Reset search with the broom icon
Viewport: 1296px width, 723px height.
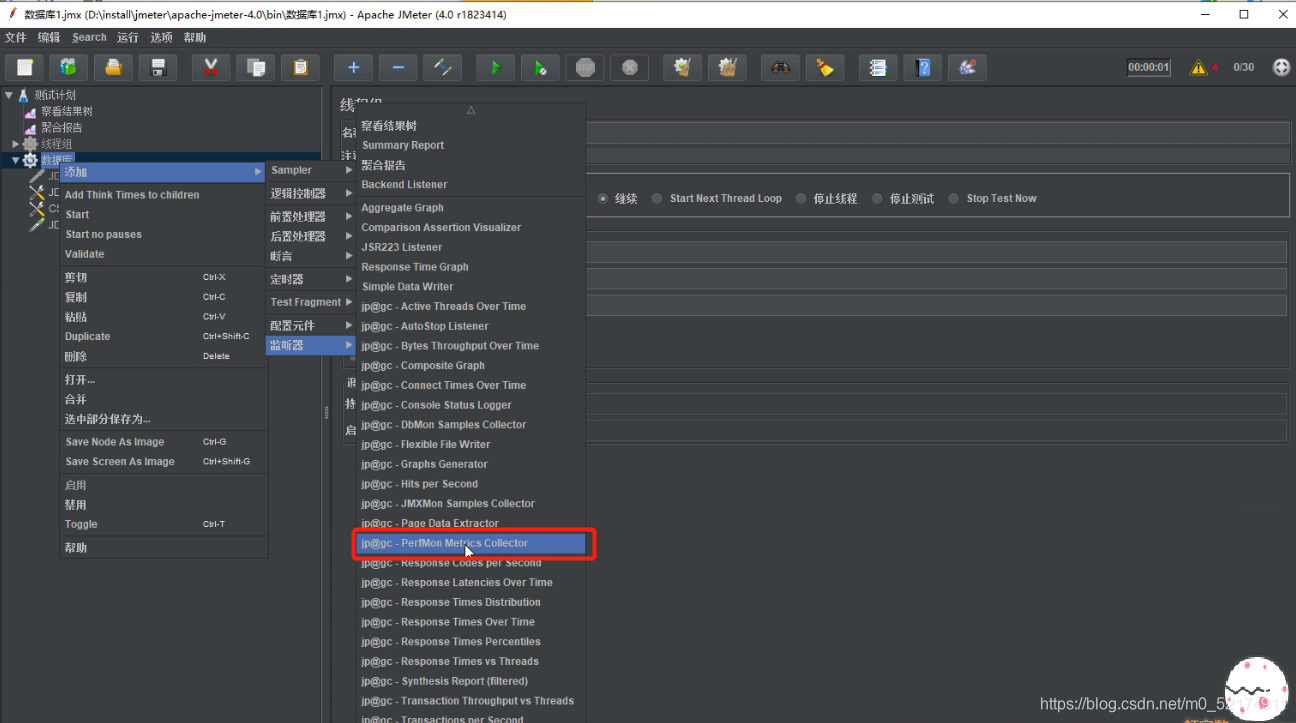825,67
